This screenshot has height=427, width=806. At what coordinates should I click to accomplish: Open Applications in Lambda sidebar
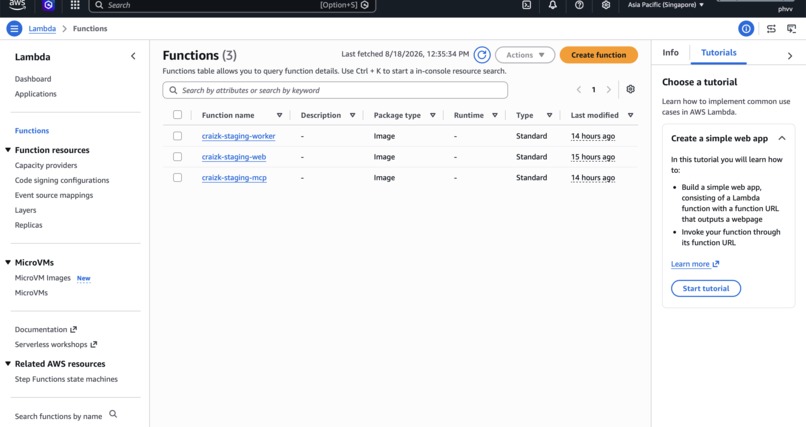[x=35, y=94]
